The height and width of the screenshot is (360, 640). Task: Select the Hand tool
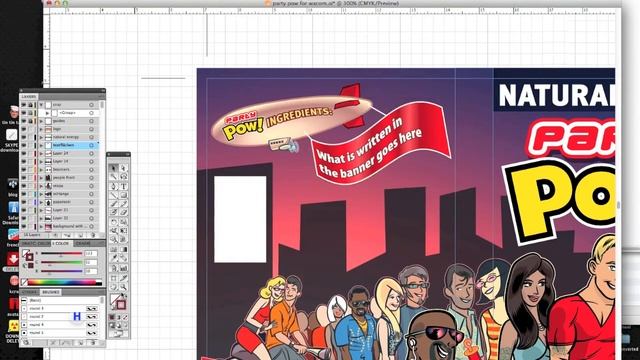pyautogui.click(x=114, y=287)
